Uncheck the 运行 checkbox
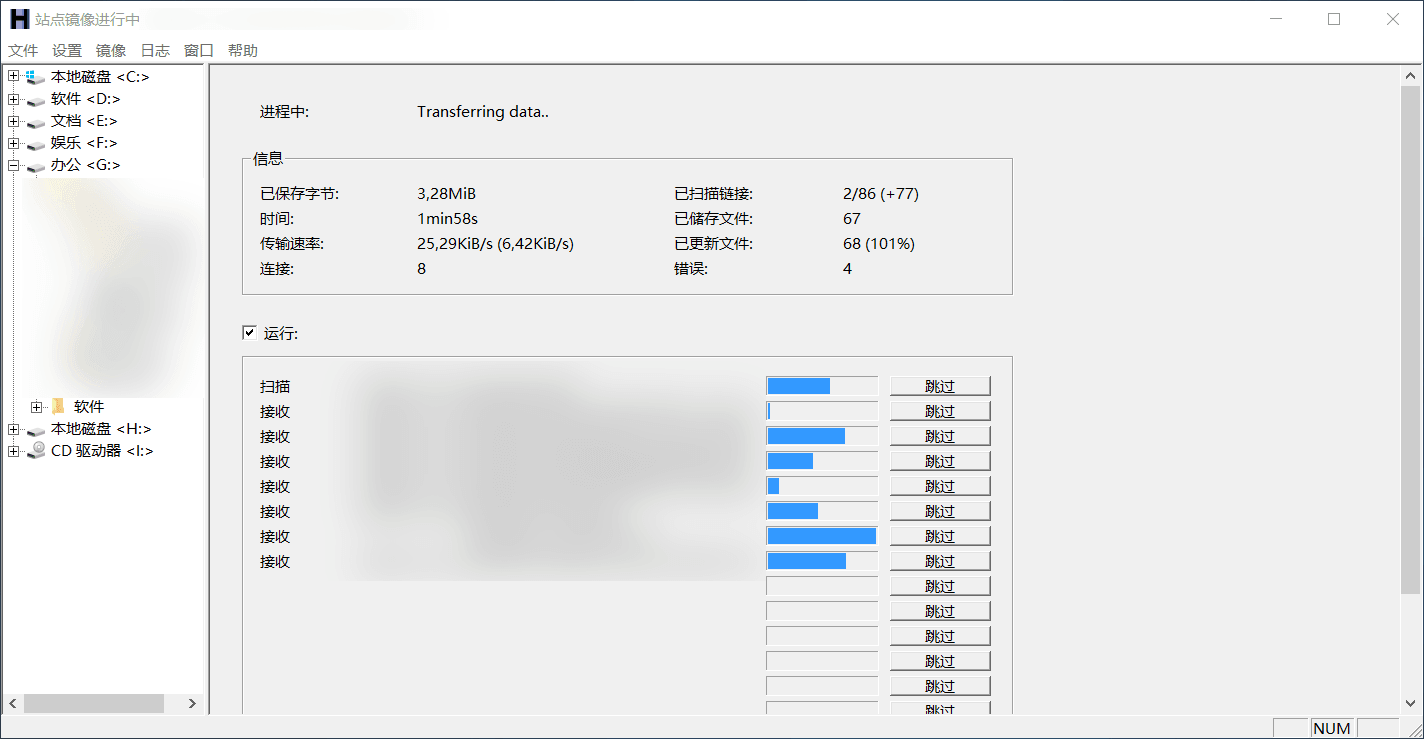 tap(249, 332)
